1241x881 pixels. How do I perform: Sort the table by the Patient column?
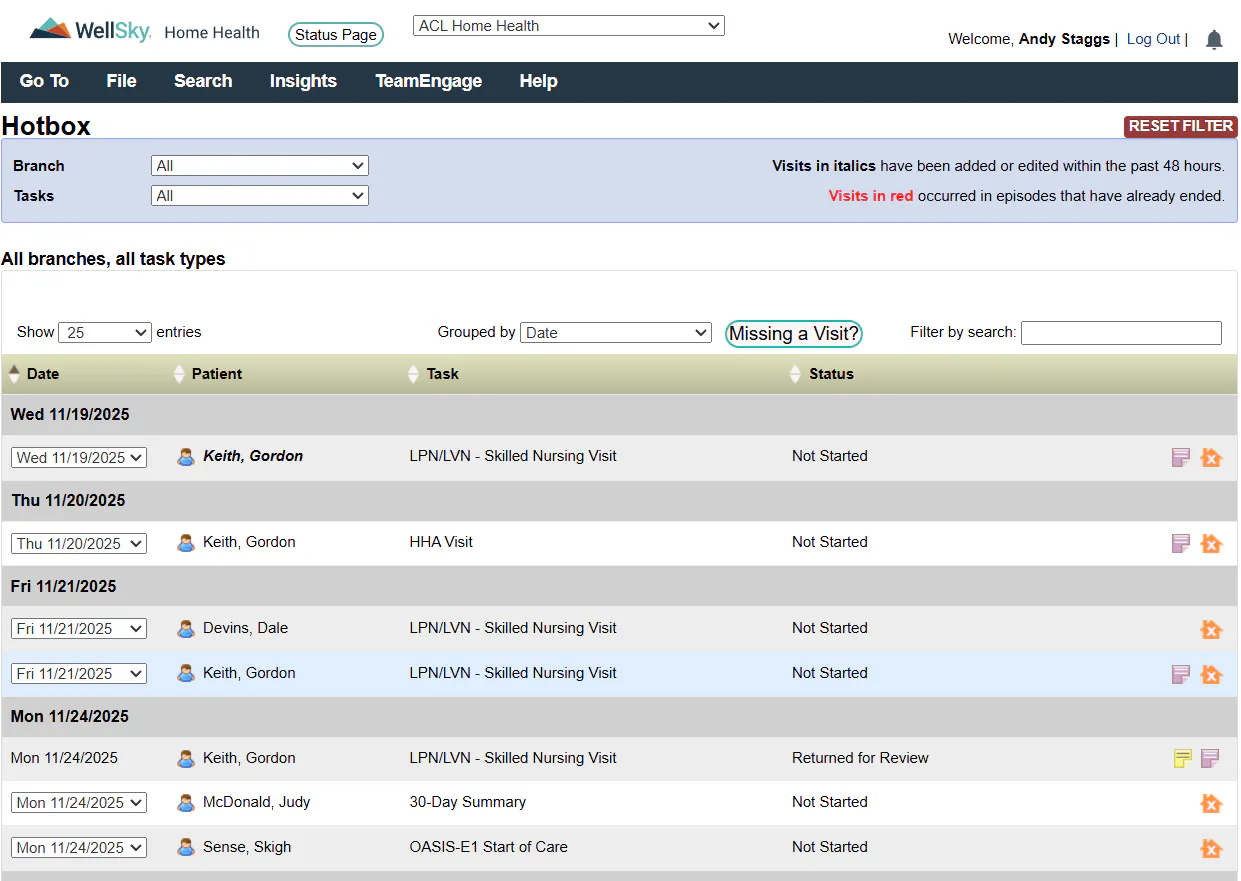(217, 374)
